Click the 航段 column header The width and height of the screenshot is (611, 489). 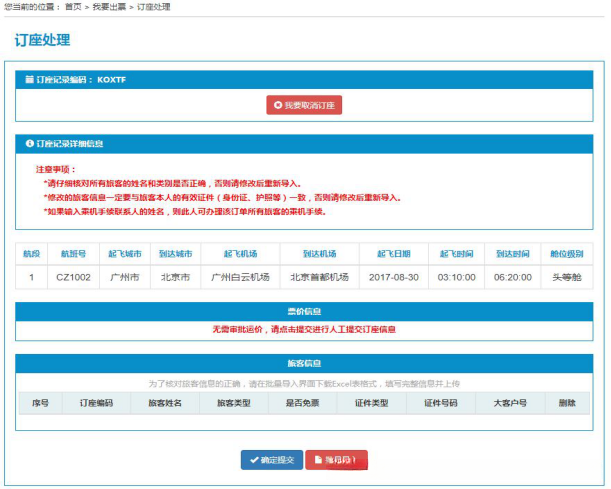(32, 254)
